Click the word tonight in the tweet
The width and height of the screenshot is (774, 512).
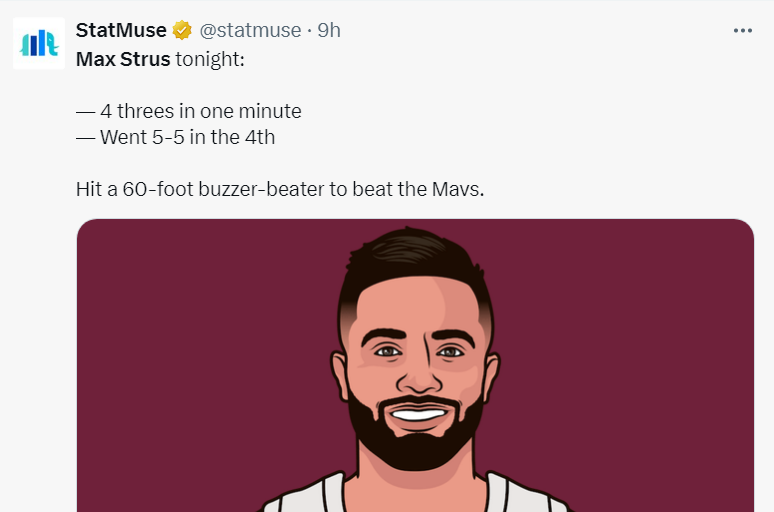click(210, 59)
